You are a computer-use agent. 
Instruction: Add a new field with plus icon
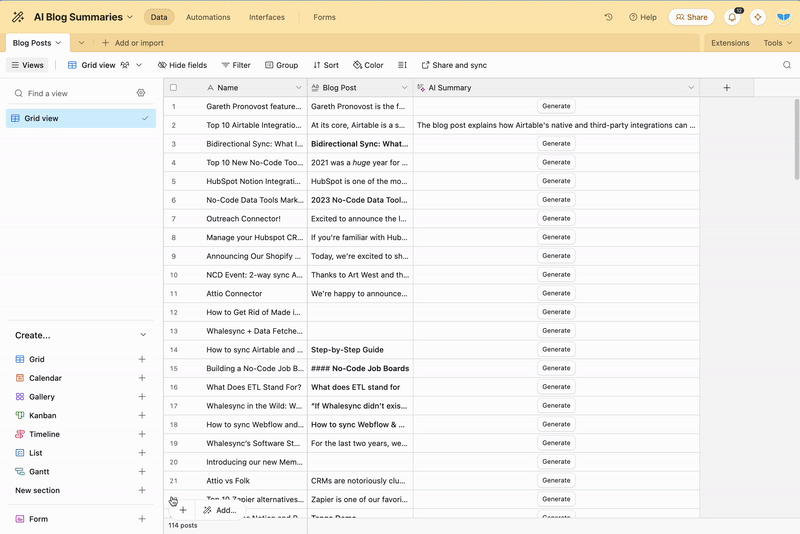(727, 88)
